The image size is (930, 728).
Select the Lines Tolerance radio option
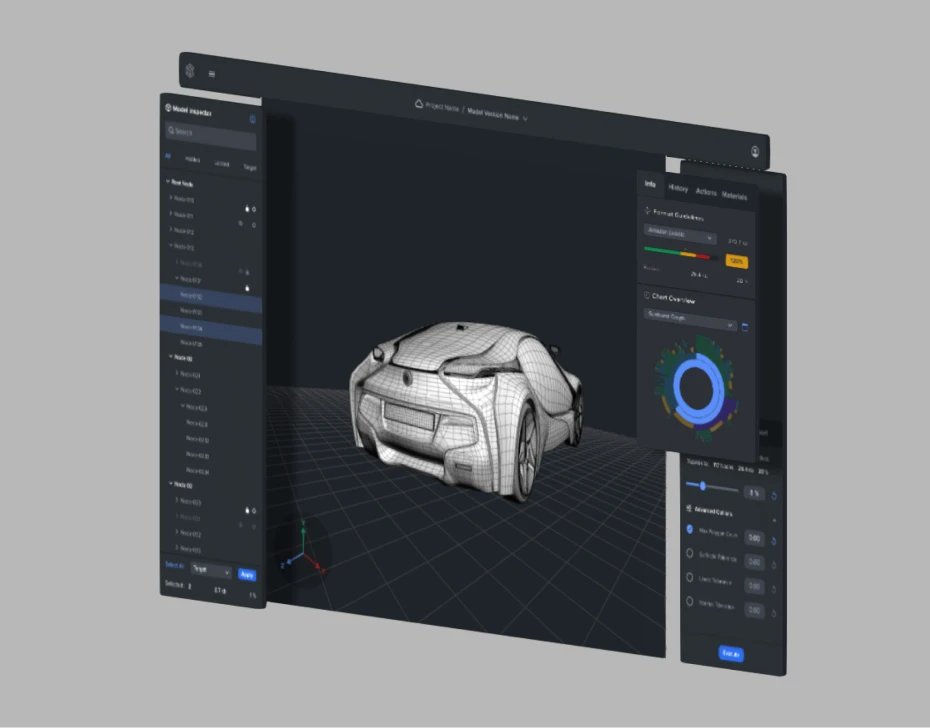(x=689, y=577)
